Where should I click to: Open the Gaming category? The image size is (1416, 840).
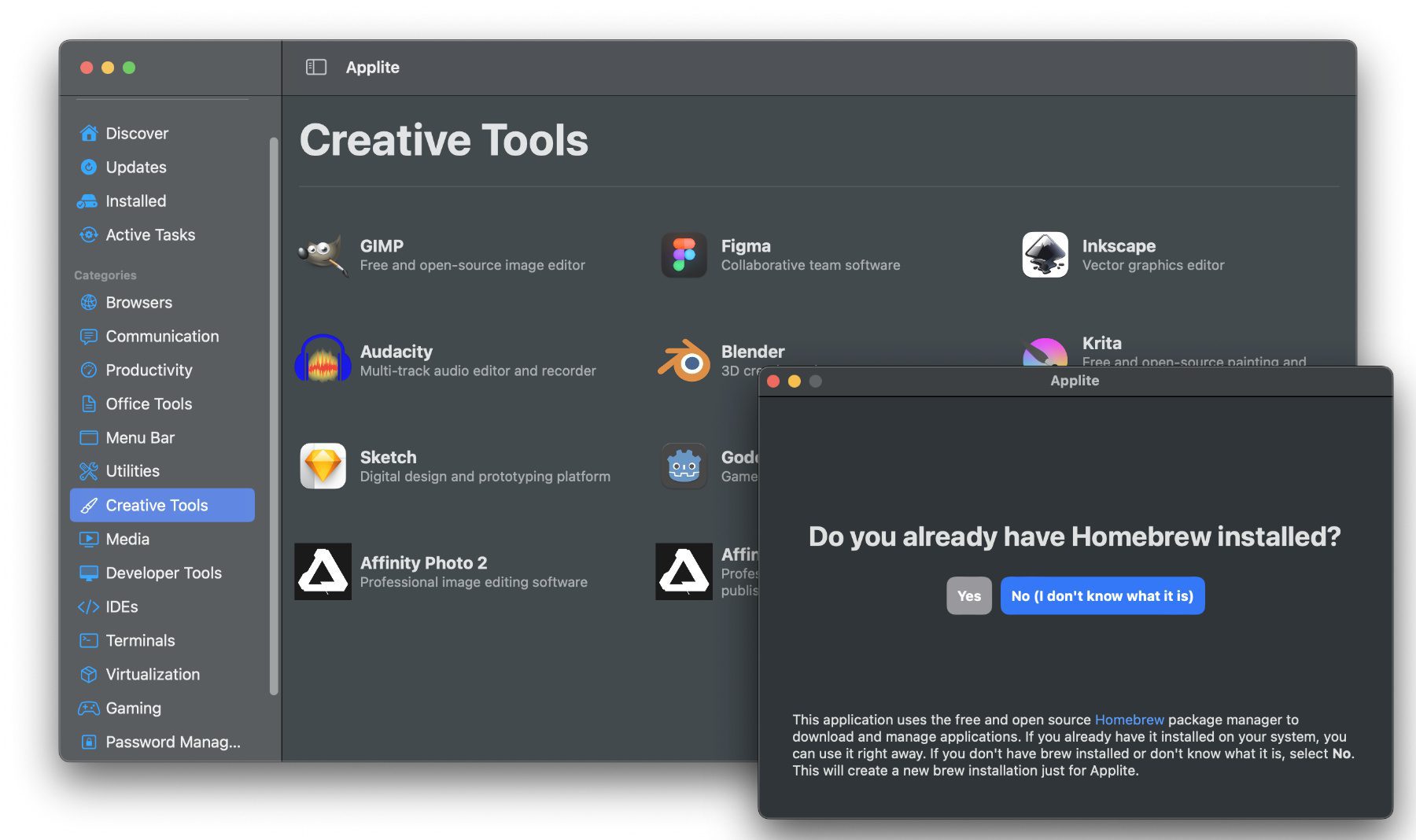click(133, 709)
